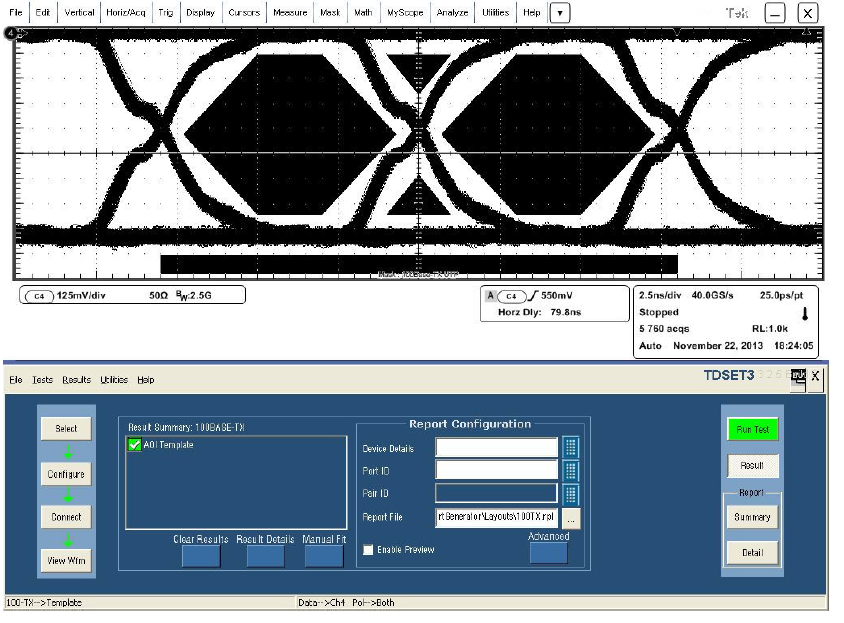Open the report Summary button
The width and height of the screenshot is (844, 623).
pos(752,517)
